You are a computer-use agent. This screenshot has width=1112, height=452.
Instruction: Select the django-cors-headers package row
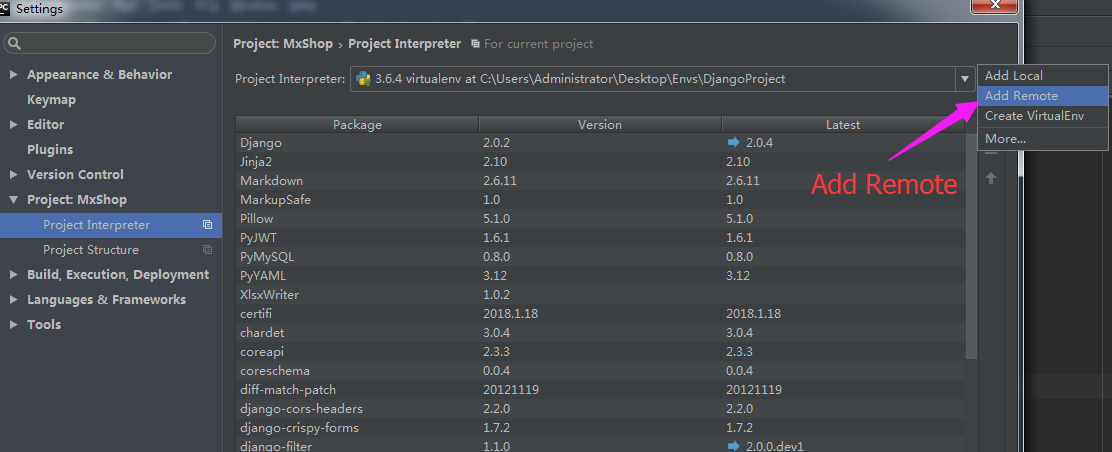[600, 409]
